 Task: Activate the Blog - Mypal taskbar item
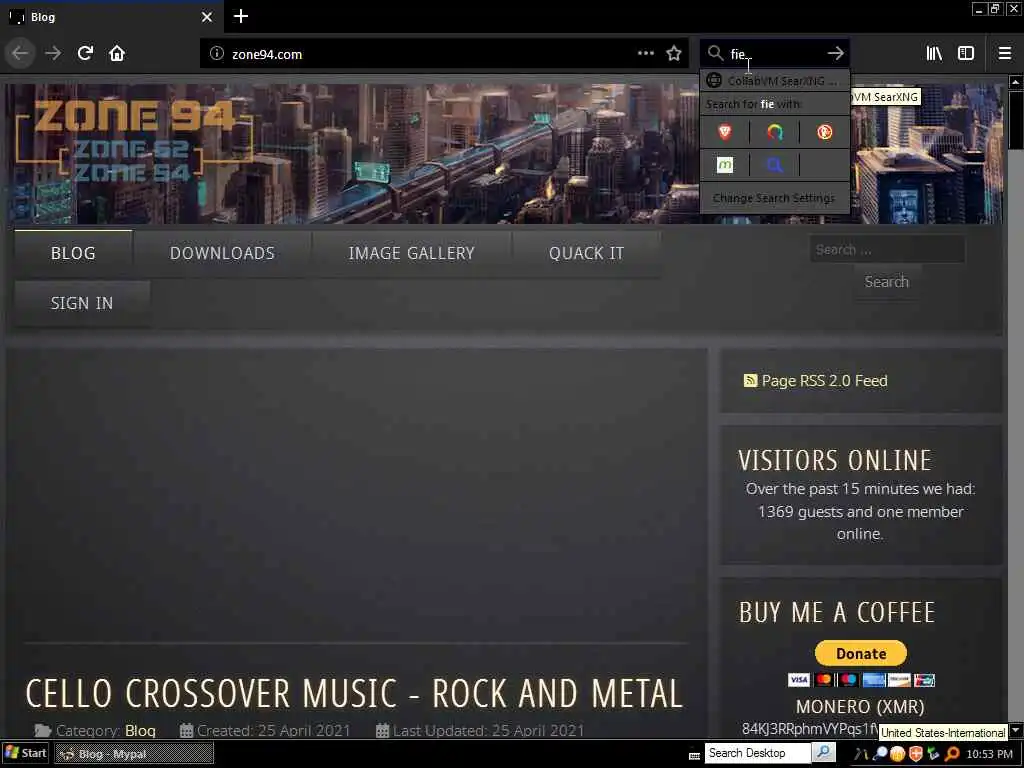click(134, 754)
